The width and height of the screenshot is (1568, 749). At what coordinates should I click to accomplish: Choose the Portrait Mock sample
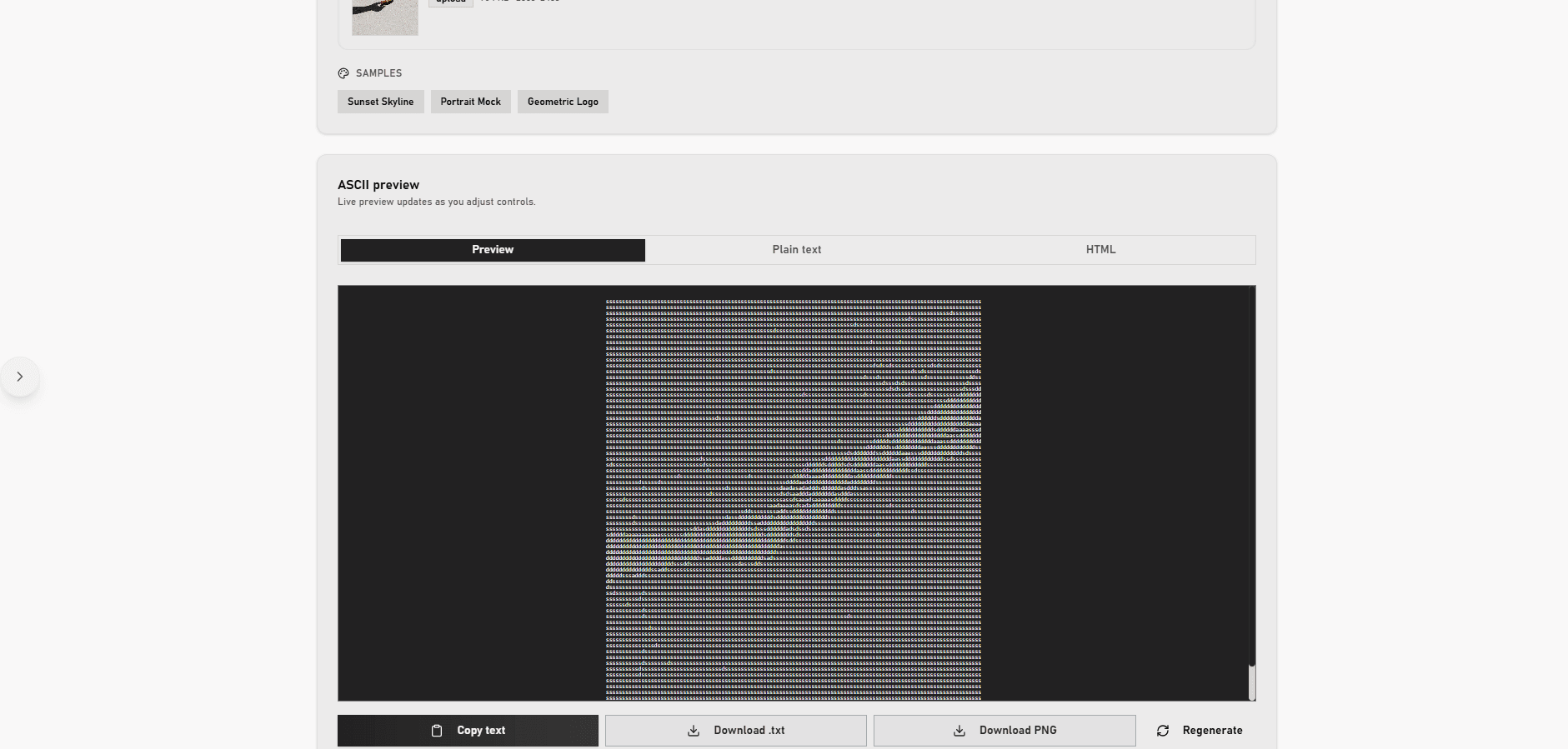[470, 102]
